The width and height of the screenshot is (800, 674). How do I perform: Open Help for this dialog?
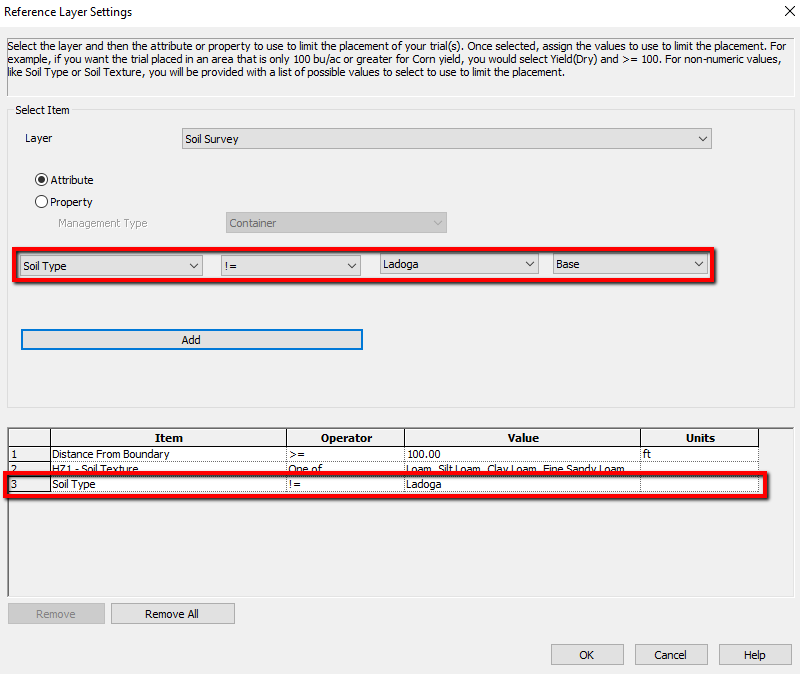coord(755,655)
